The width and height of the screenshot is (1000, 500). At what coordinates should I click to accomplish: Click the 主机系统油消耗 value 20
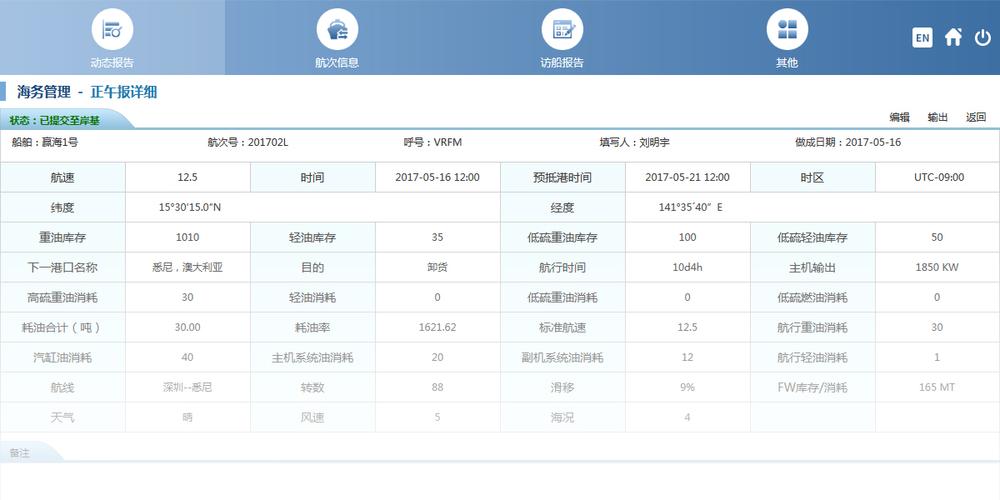(x=438, y=357)
